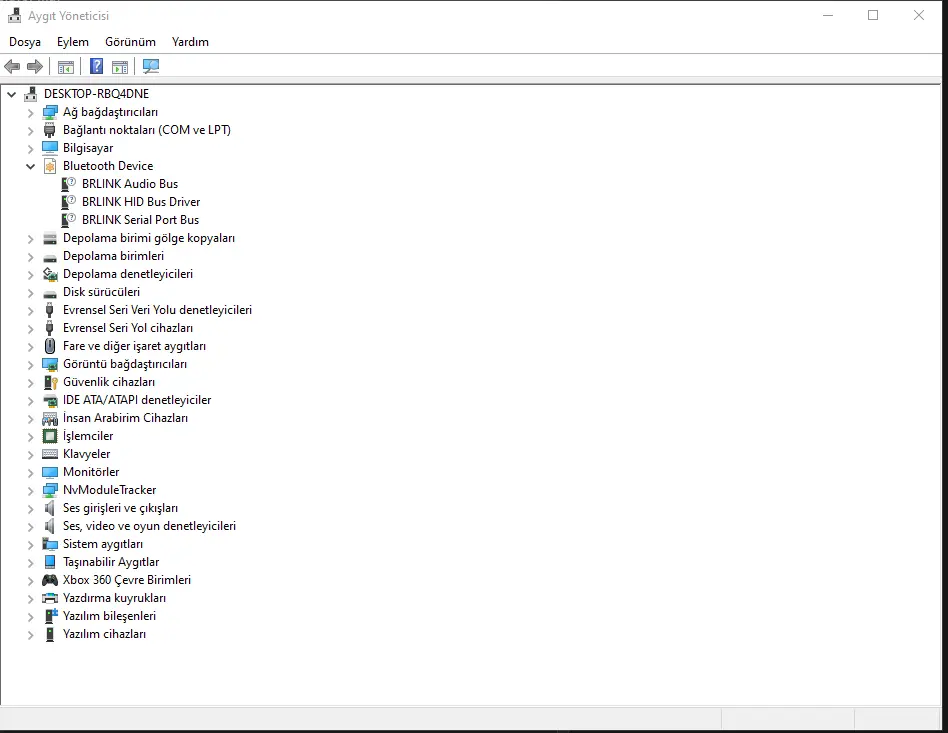Click the Yazılım bileşenleri icon

[50, 616]
